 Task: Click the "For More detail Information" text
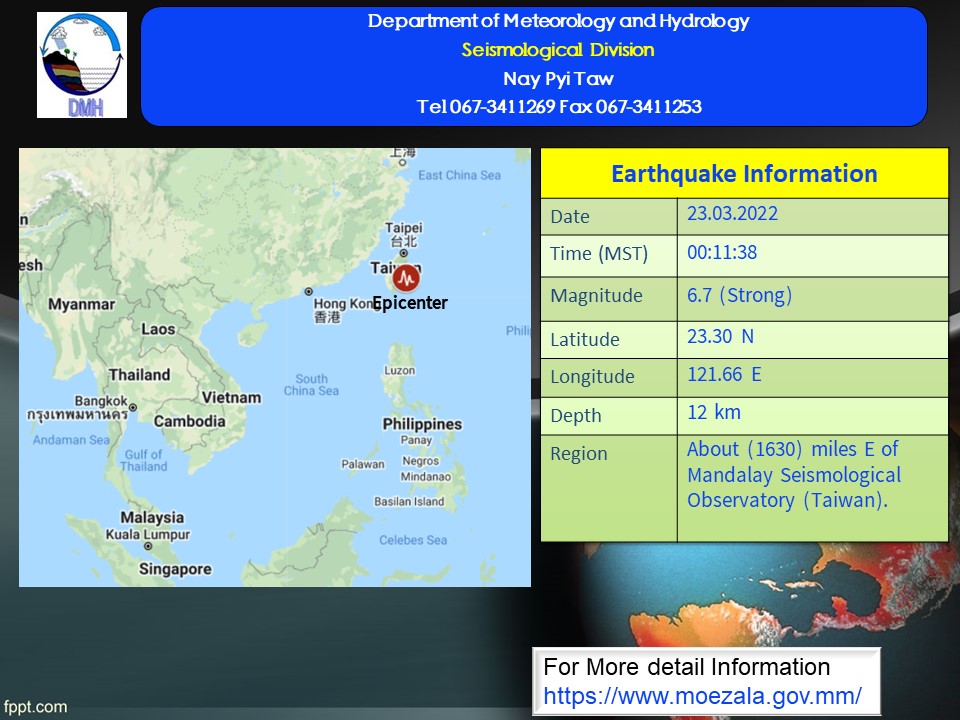tap(687, 667)
